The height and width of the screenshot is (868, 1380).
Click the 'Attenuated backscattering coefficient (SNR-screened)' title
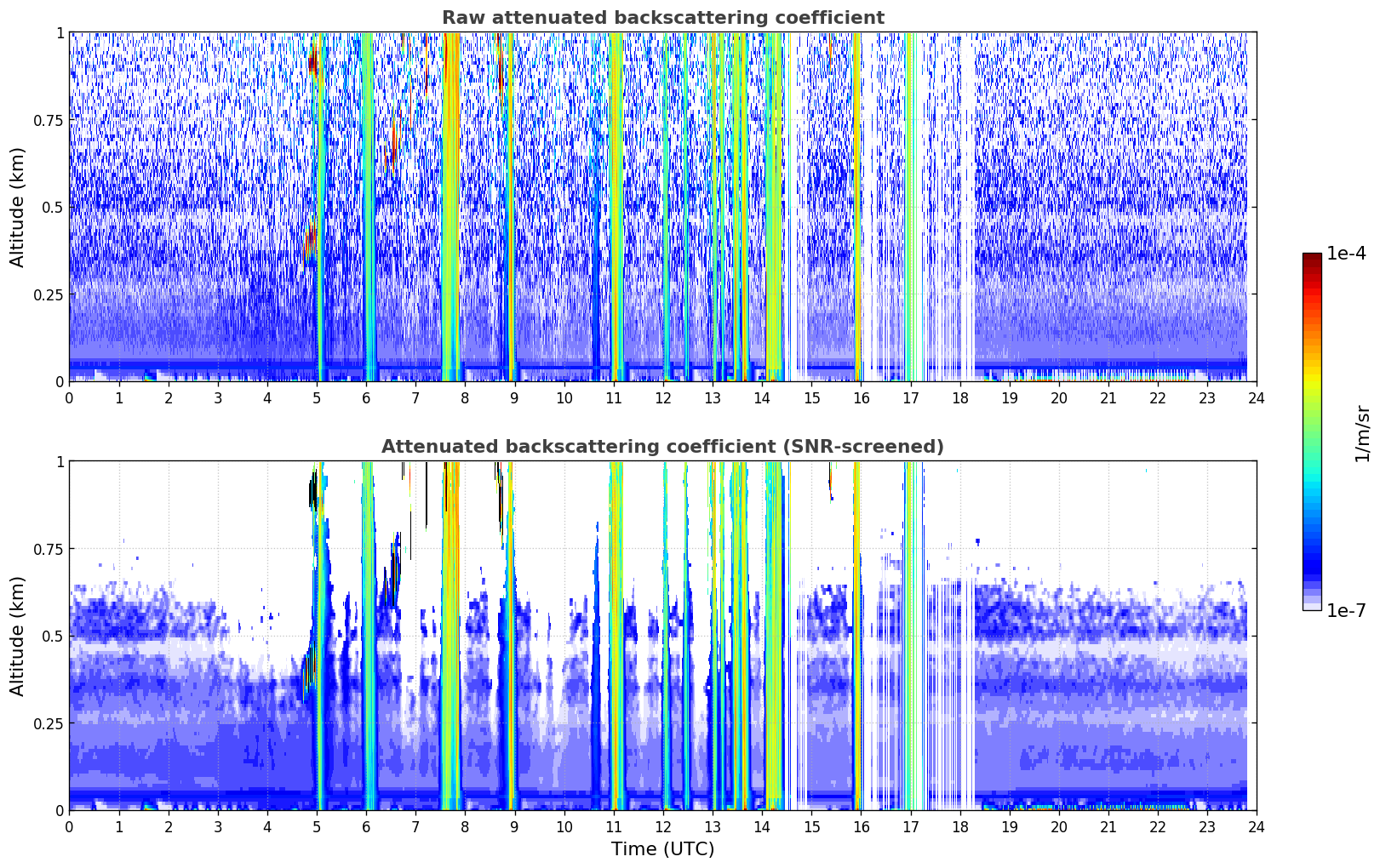click(x=662, y=447)
